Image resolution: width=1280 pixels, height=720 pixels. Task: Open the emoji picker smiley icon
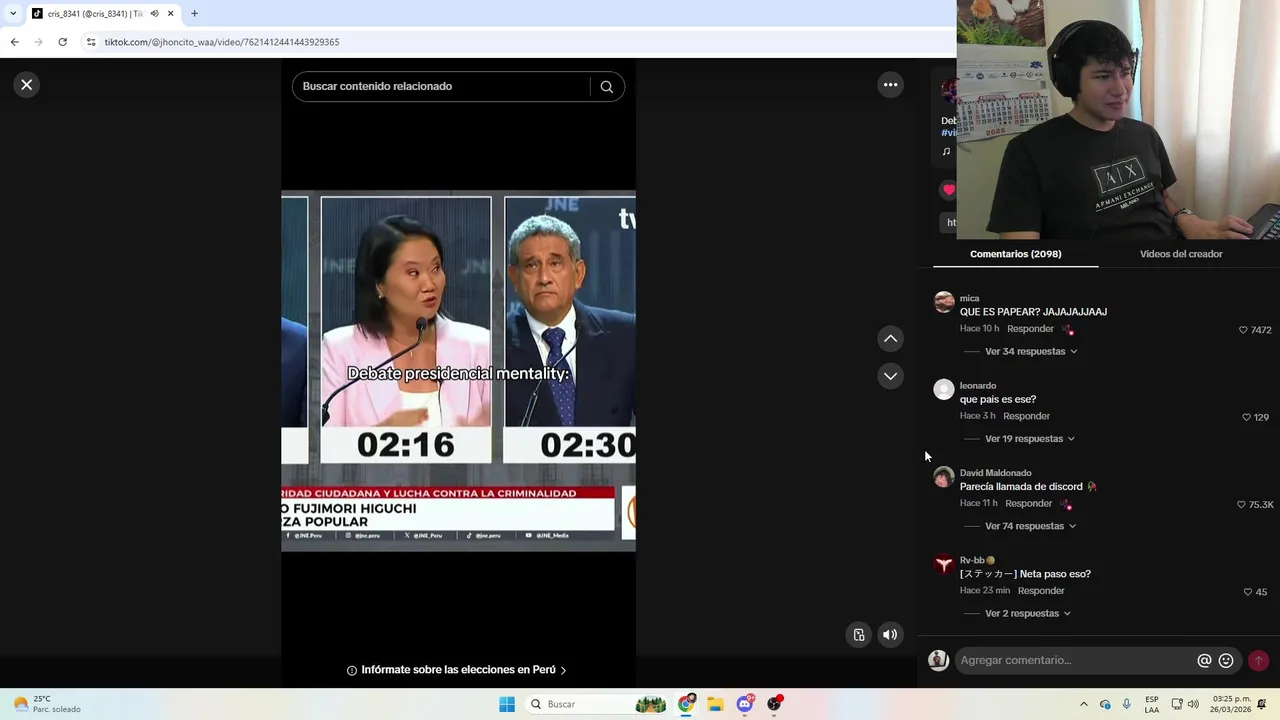[1226, 661]
